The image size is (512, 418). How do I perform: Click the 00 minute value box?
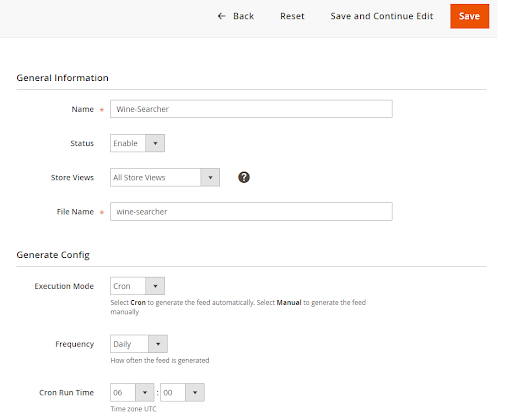[173, 392]
